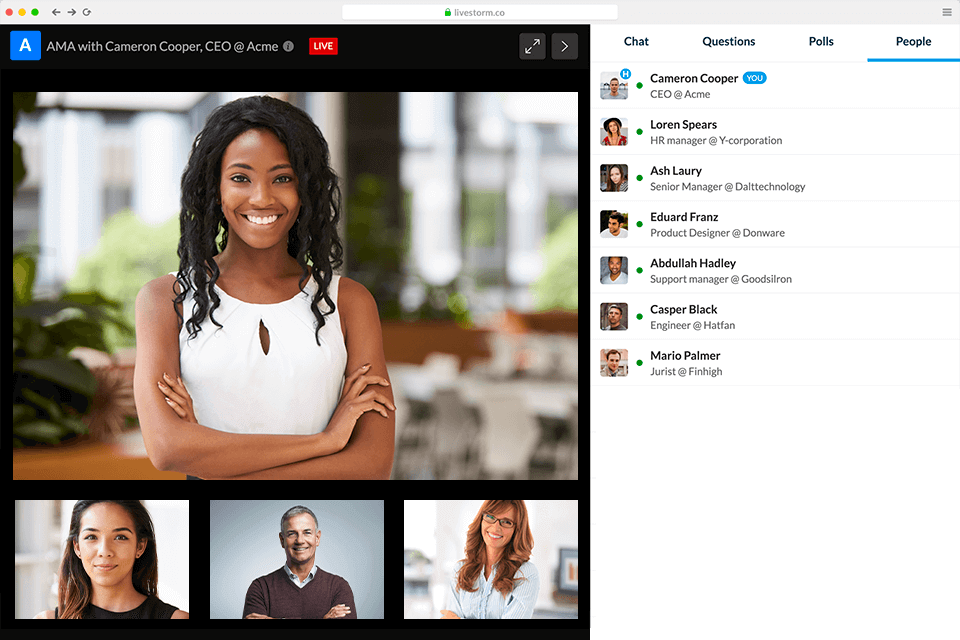Image resolution: width=960 pixels, height=640 pixels.
Task: Click Cameron Cooper's avatar
Action: (614, 86)
